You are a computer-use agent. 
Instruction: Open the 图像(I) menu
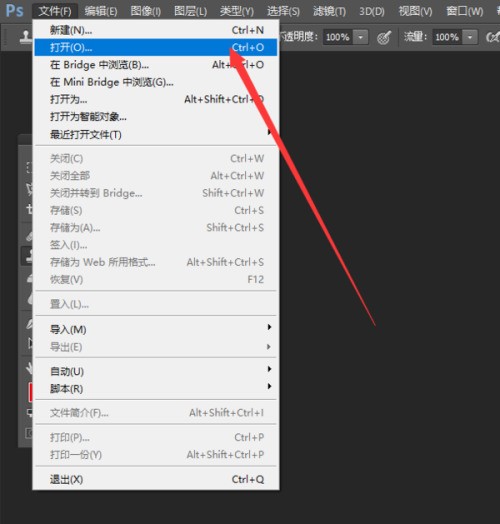pyautogui.click(x=146, y=11)
